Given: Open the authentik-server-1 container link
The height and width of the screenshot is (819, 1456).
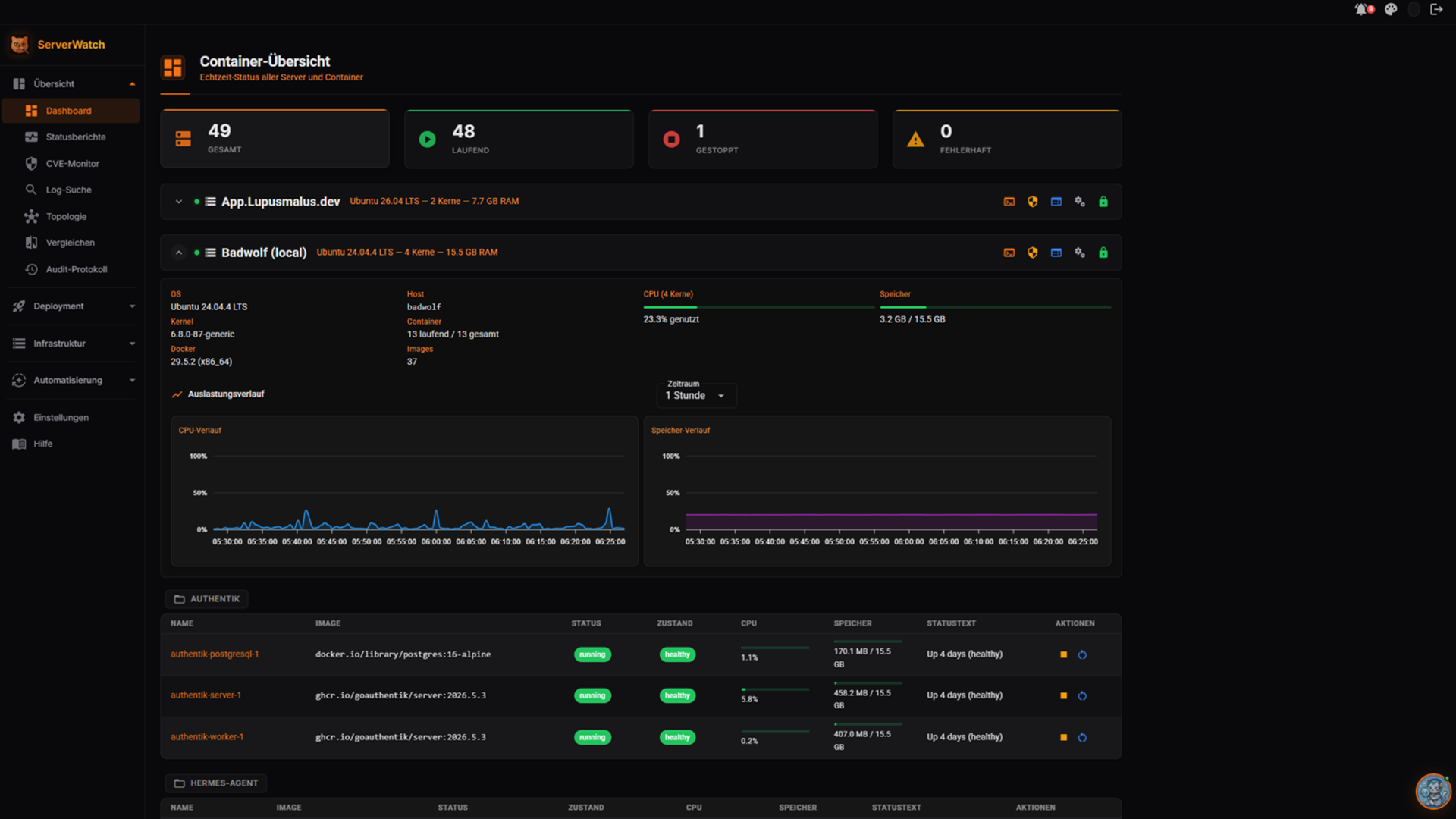Looking at the screenshot, I should point(206,695).
